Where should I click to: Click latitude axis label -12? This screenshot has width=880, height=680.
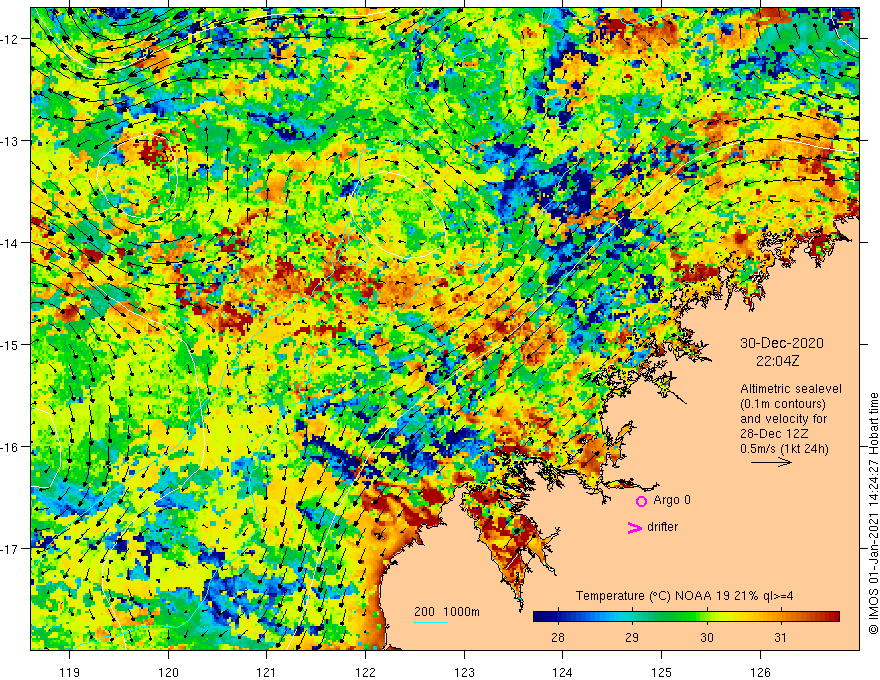tap(10, 39)
